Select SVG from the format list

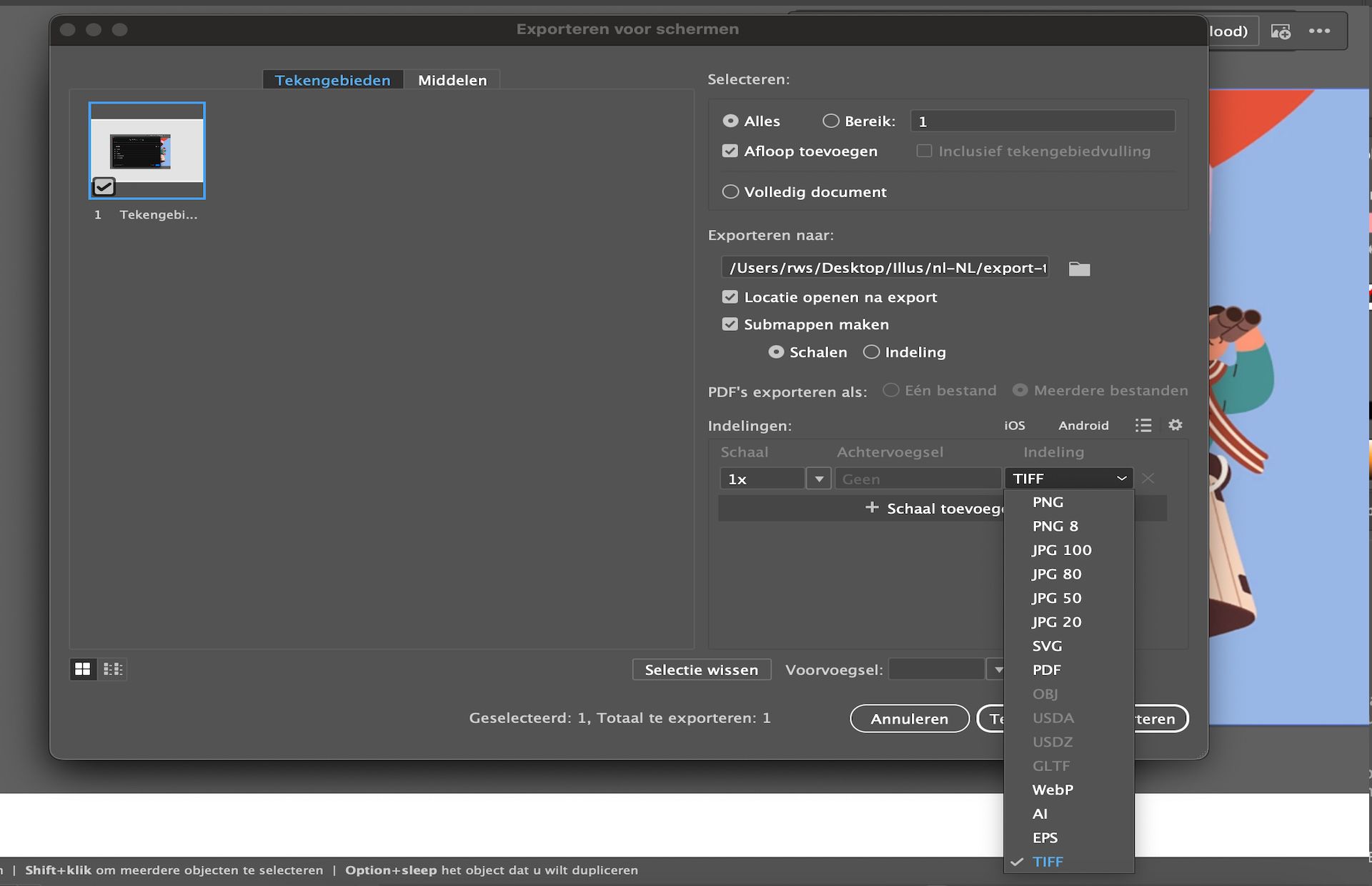(1047, 646)
